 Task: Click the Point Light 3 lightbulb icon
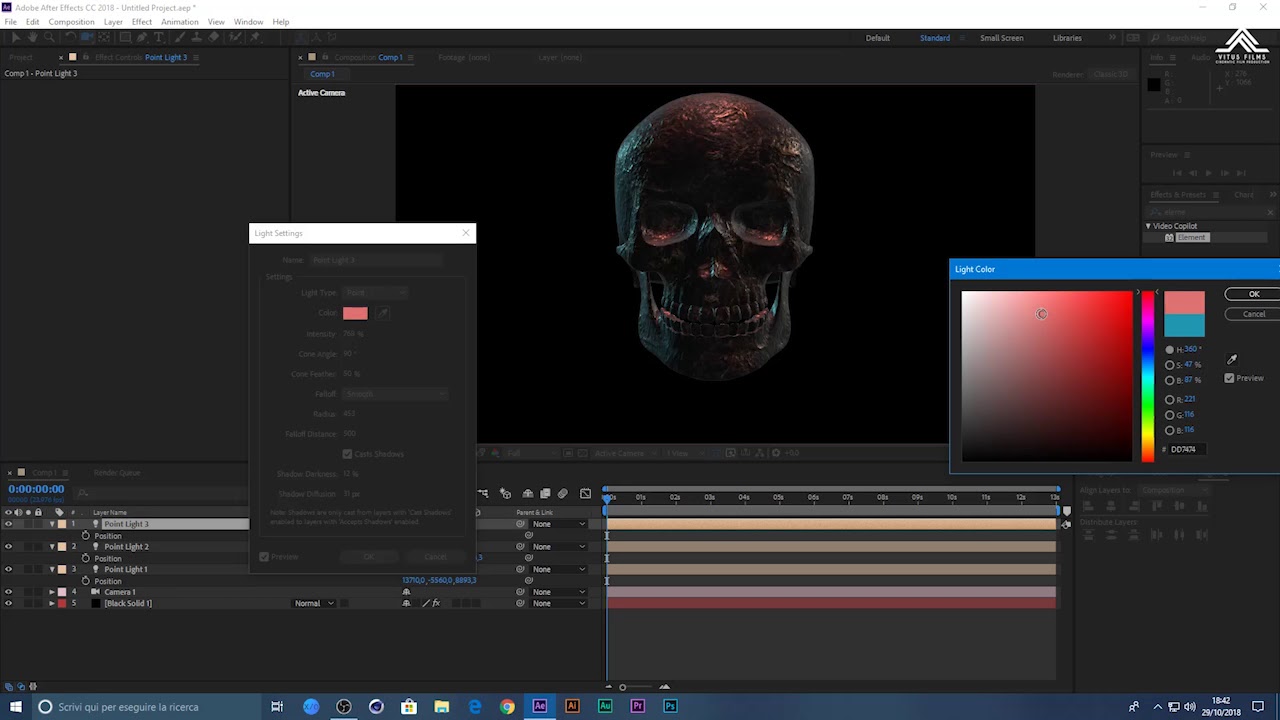tap(97, 524)
